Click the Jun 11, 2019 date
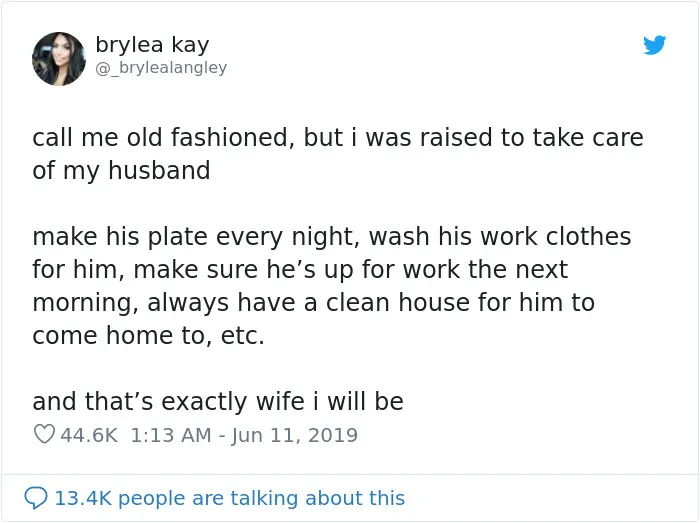 click(x=295, y=436)
